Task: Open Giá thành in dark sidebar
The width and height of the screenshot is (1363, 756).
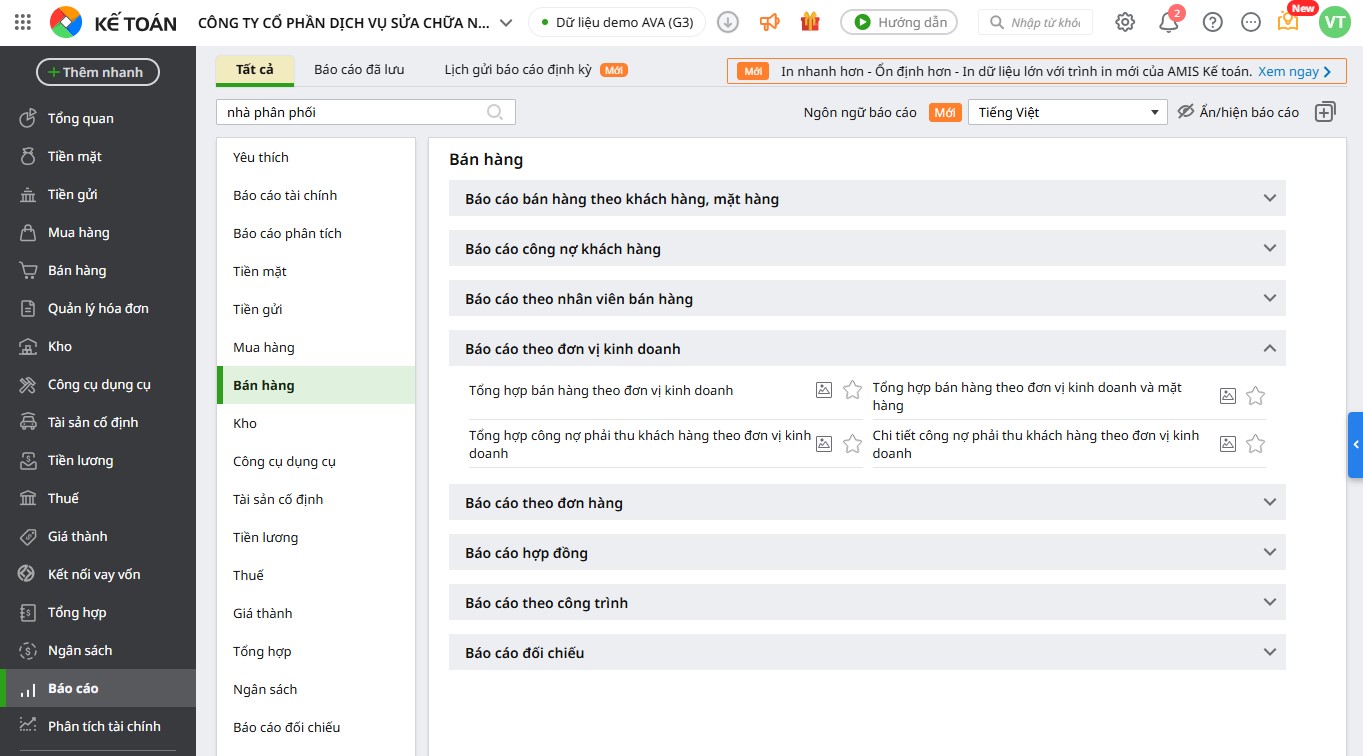Action: pyautogui.click(x=98, y=536)
